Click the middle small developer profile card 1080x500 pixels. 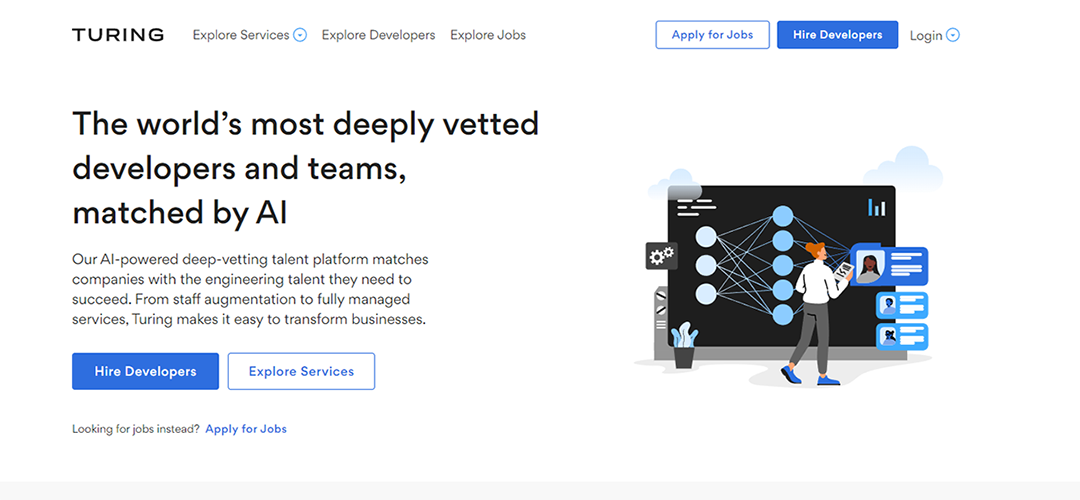(902, 305)
